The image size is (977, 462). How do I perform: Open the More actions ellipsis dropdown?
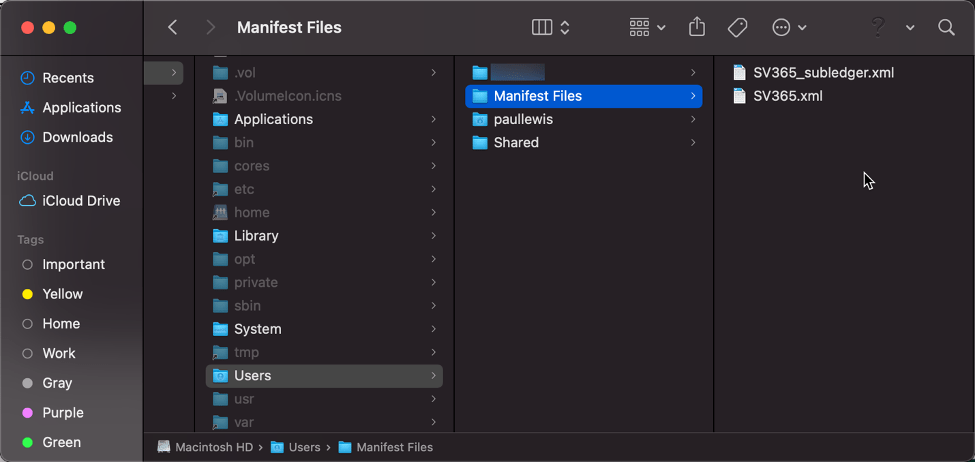click(x=790, y=28)
